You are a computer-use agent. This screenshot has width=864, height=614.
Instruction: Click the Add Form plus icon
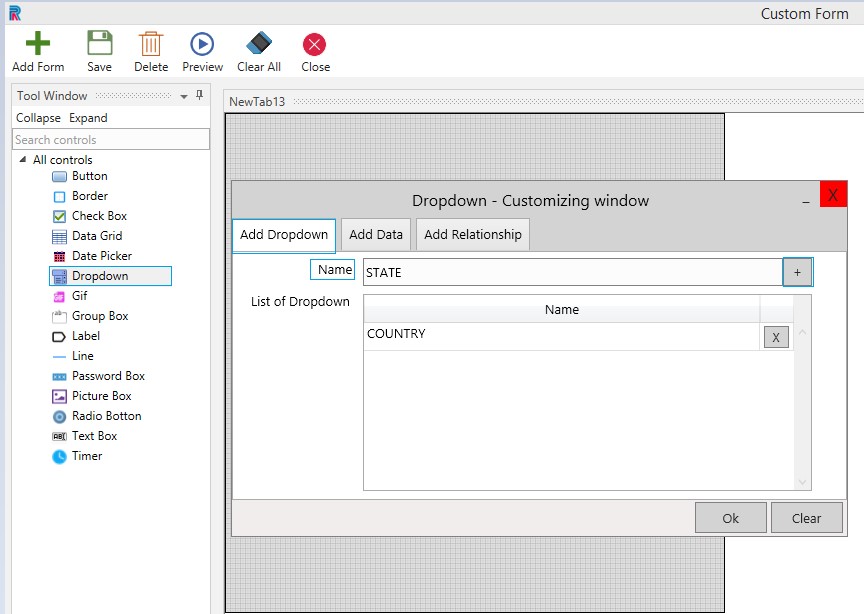pyautogui.click(x=38, y=45)
